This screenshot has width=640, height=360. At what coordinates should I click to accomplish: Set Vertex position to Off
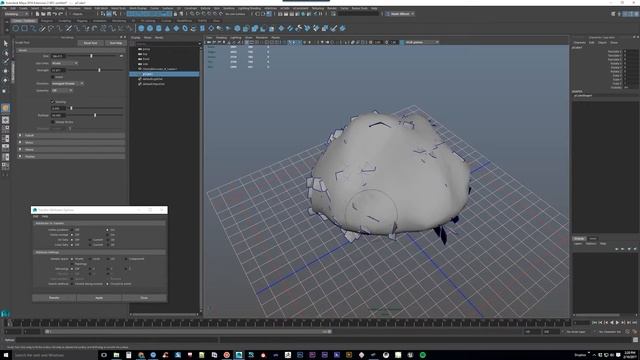click(x=72, y=230)
